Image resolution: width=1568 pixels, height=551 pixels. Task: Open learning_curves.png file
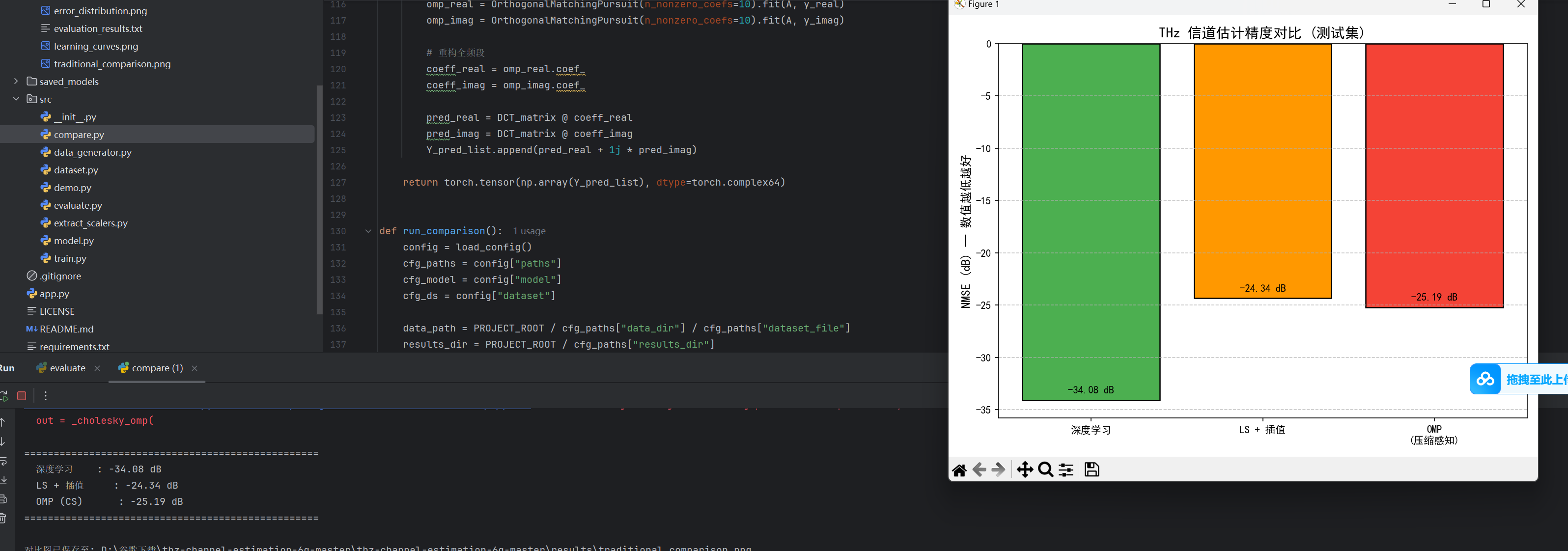pyautogui.click(x=96, y=46)
